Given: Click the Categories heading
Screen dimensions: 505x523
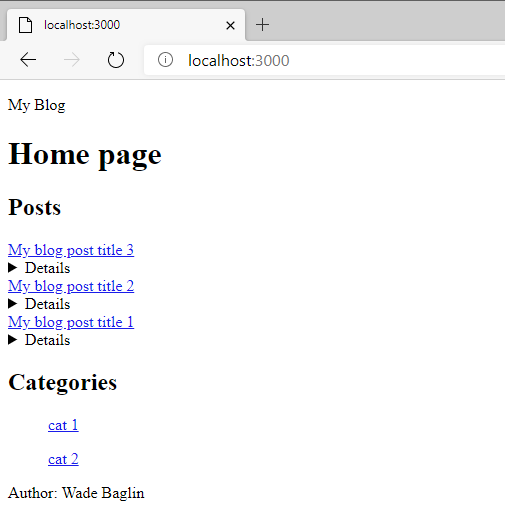Looking at the screenshot, I should pyautogui.click(x=63, y=382).
